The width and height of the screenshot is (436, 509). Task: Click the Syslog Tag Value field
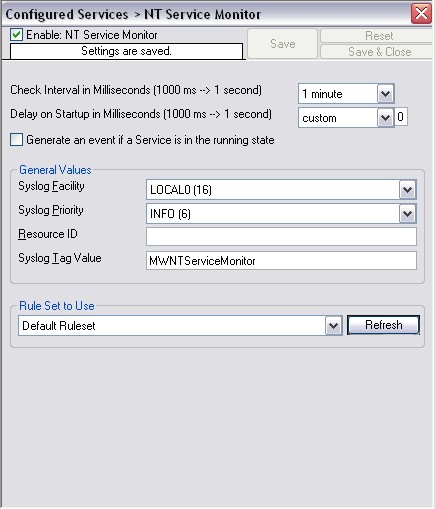[x=281, y=260]
